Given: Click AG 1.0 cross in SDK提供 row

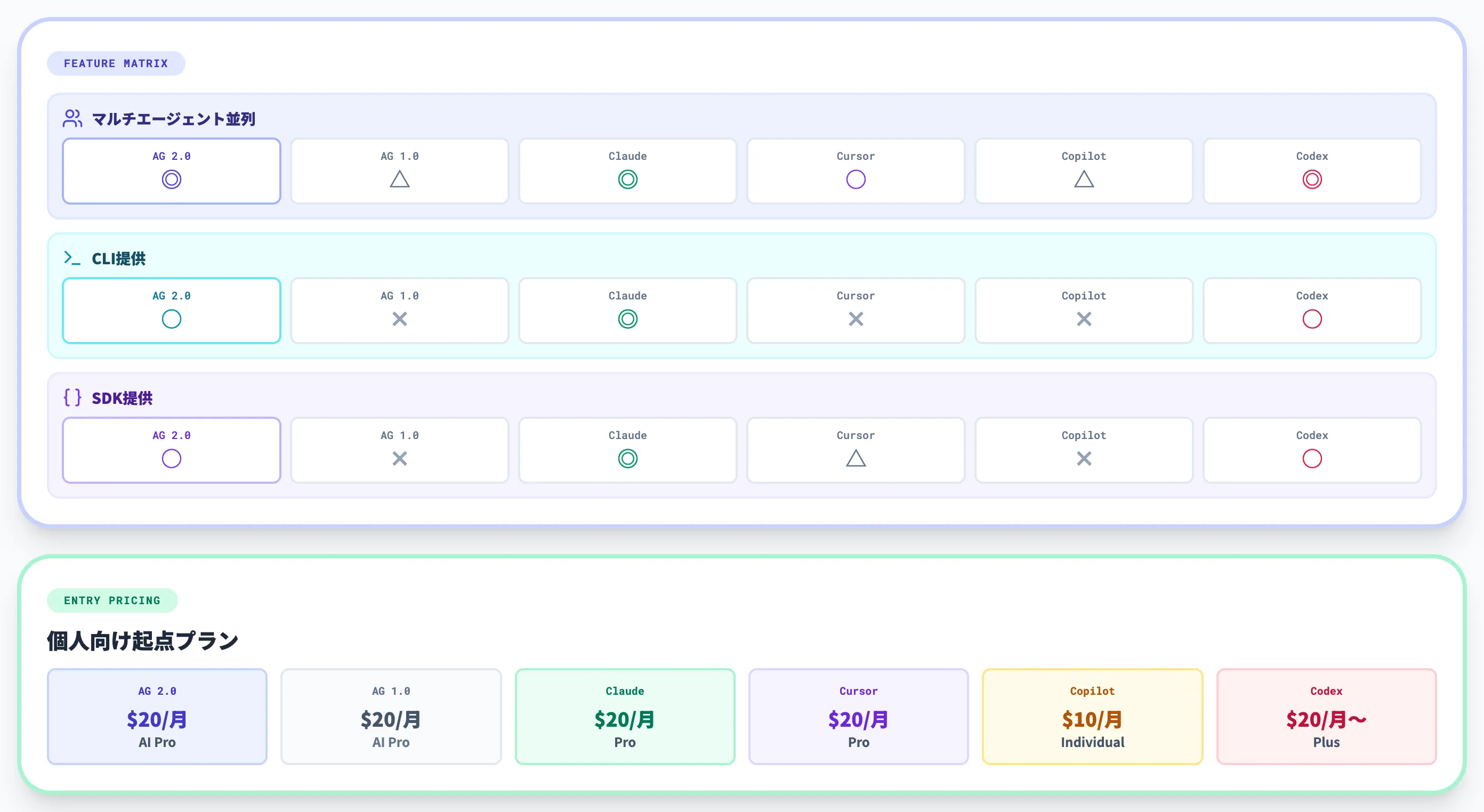Looking at the screenshot, I should [400, 459].
